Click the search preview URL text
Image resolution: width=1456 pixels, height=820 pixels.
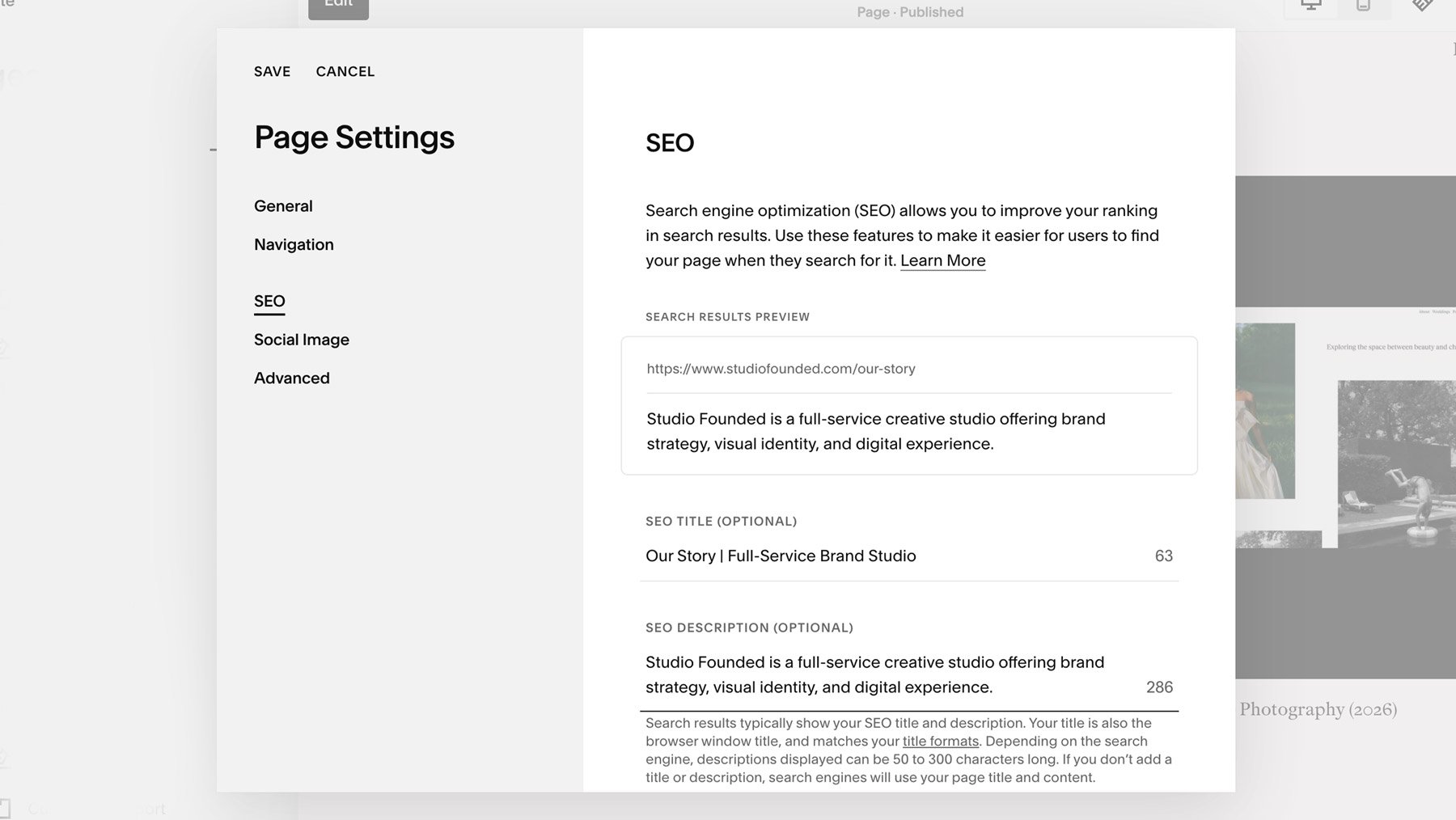pyautogui.click(x=781, y=369)
